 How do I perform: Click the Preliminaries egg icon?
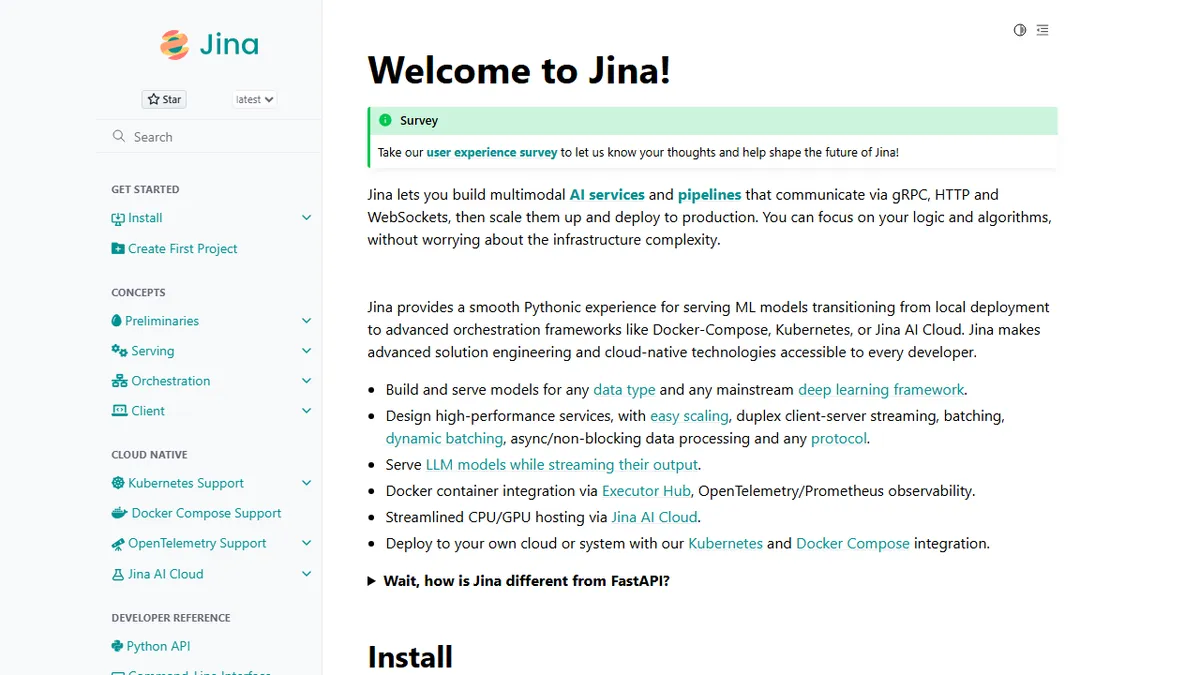117,321
